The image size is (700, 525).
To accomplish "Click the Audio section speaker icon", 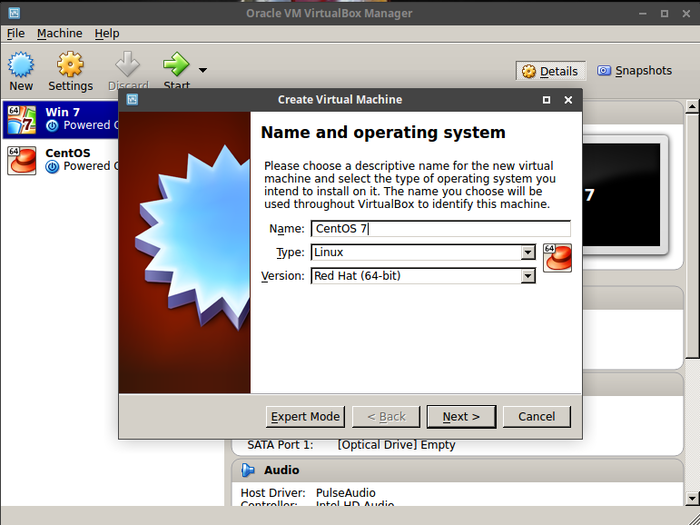I will coord(248,470).
